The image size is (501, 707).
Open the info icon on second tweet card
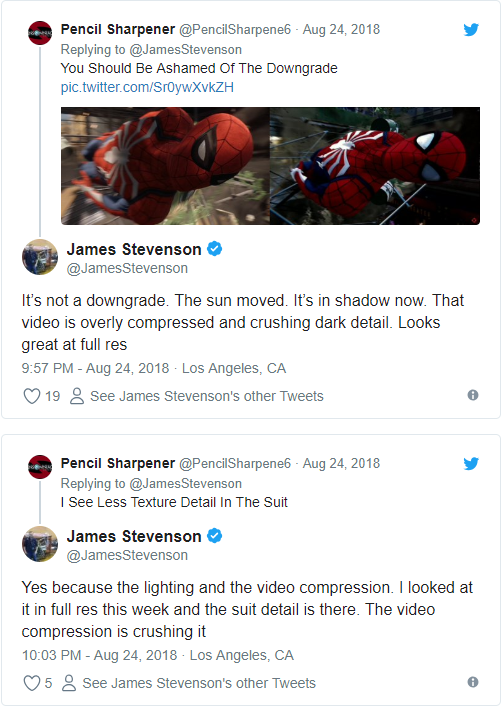[473, 682]
